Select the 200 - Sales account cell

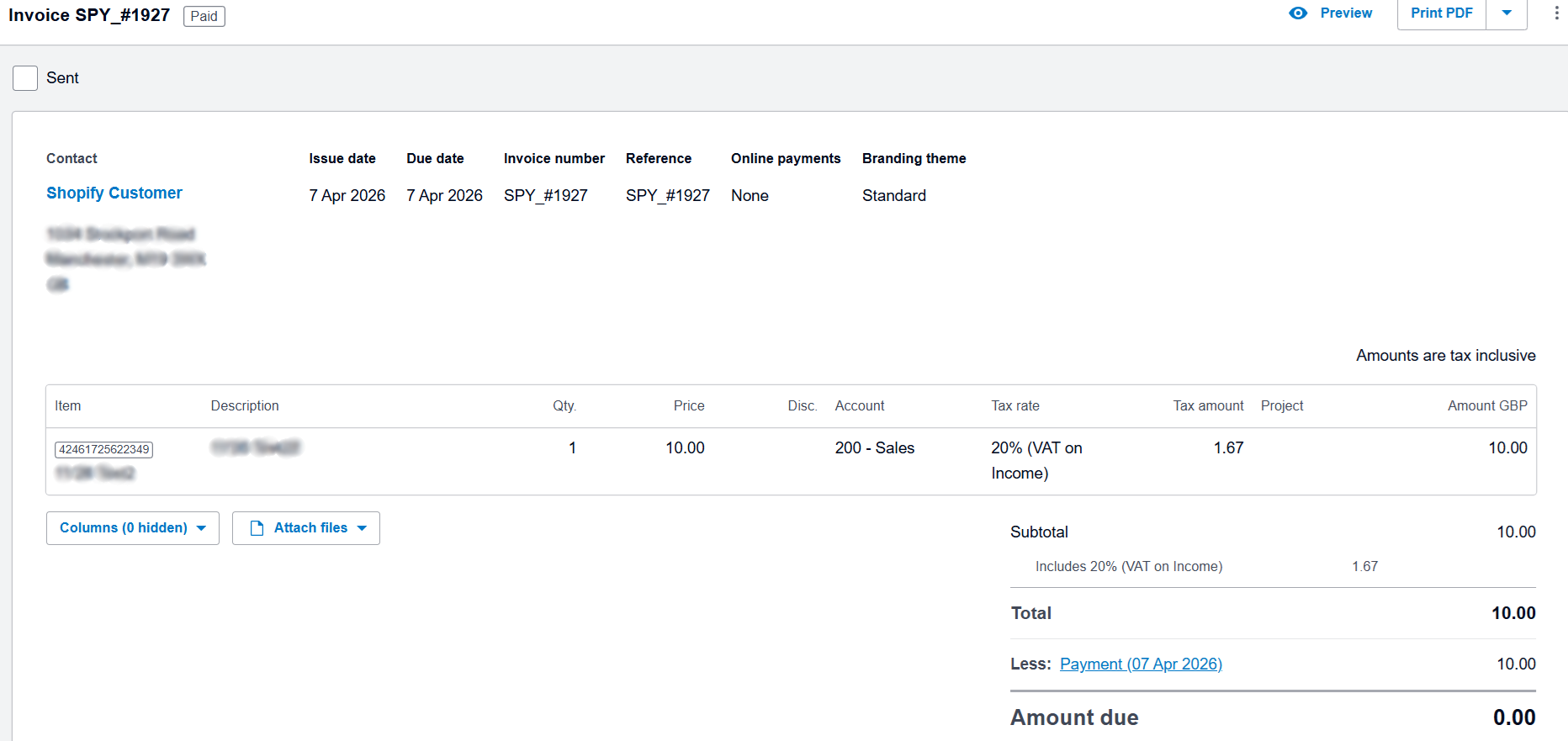(874, 448)
